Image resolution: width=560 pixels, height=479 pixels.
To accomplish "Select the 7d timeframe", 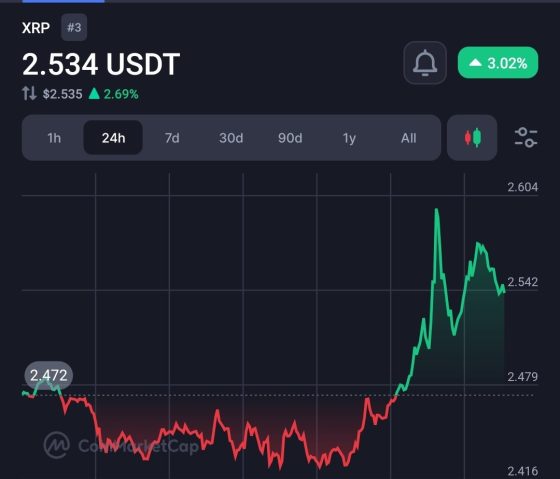I will click(x=172, y=138).
